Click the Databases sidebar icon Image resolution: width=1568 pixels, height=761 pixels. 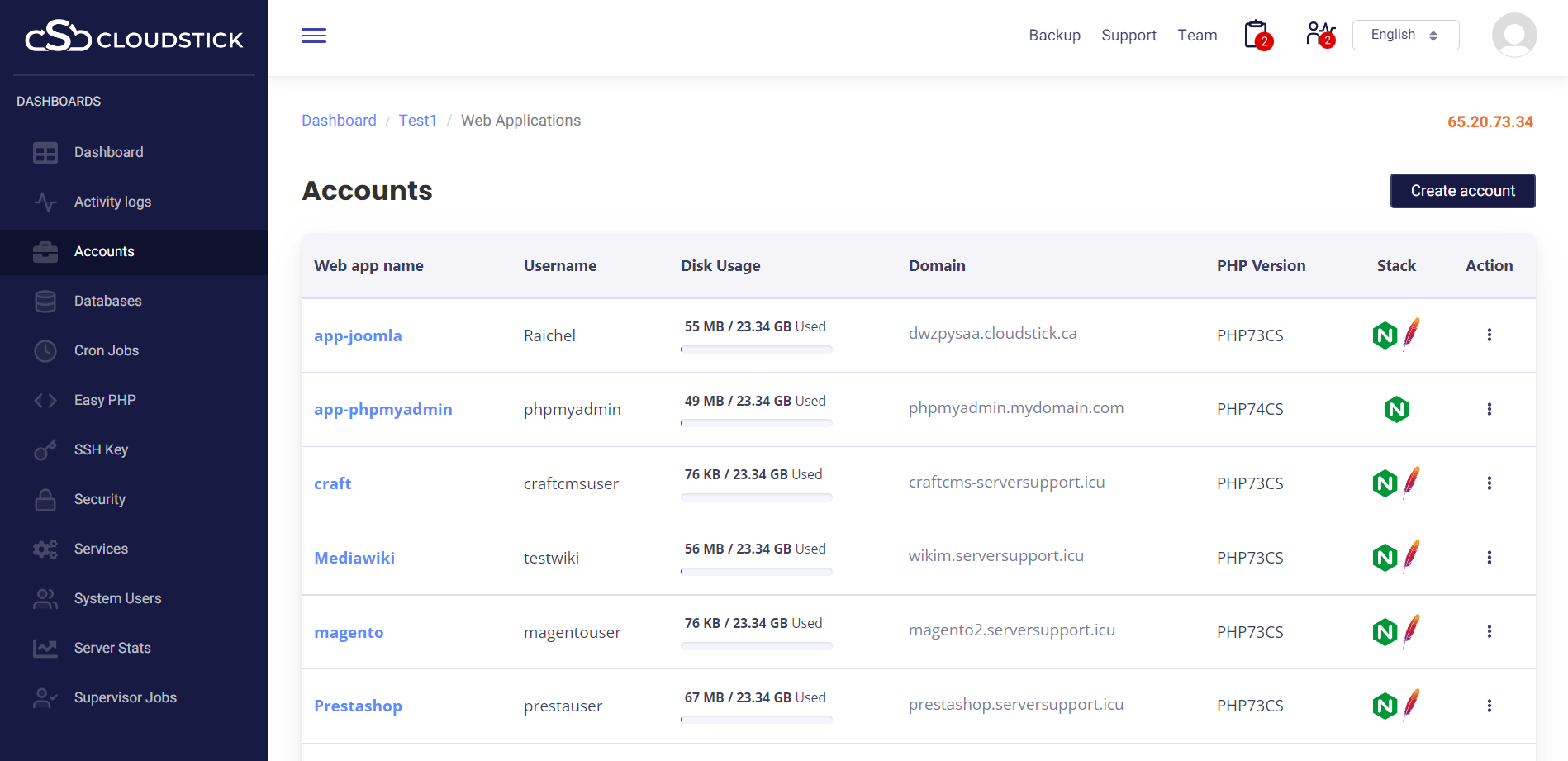click(x=45, y=302)
